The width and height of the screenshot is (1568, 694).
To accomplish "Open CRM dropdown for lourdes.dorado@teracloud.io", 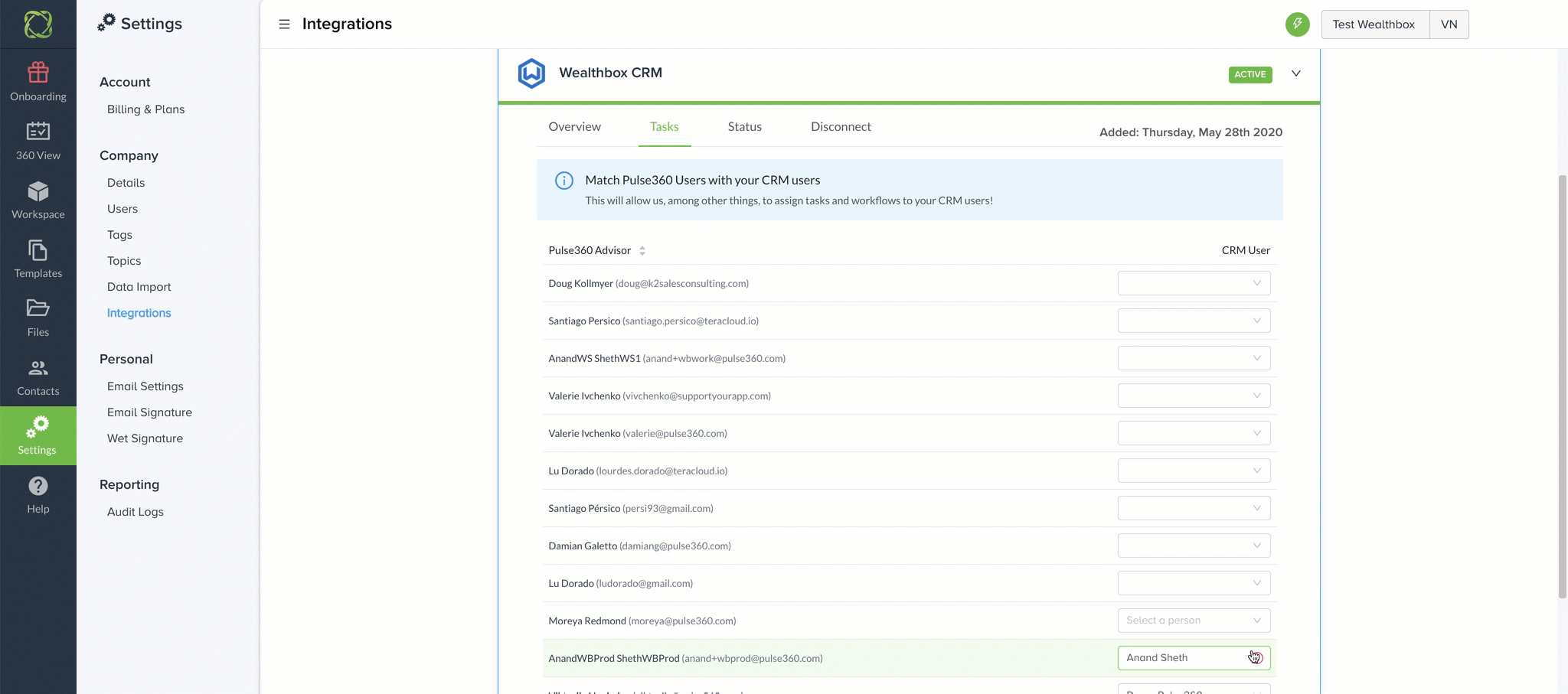I will point(1194,471).
